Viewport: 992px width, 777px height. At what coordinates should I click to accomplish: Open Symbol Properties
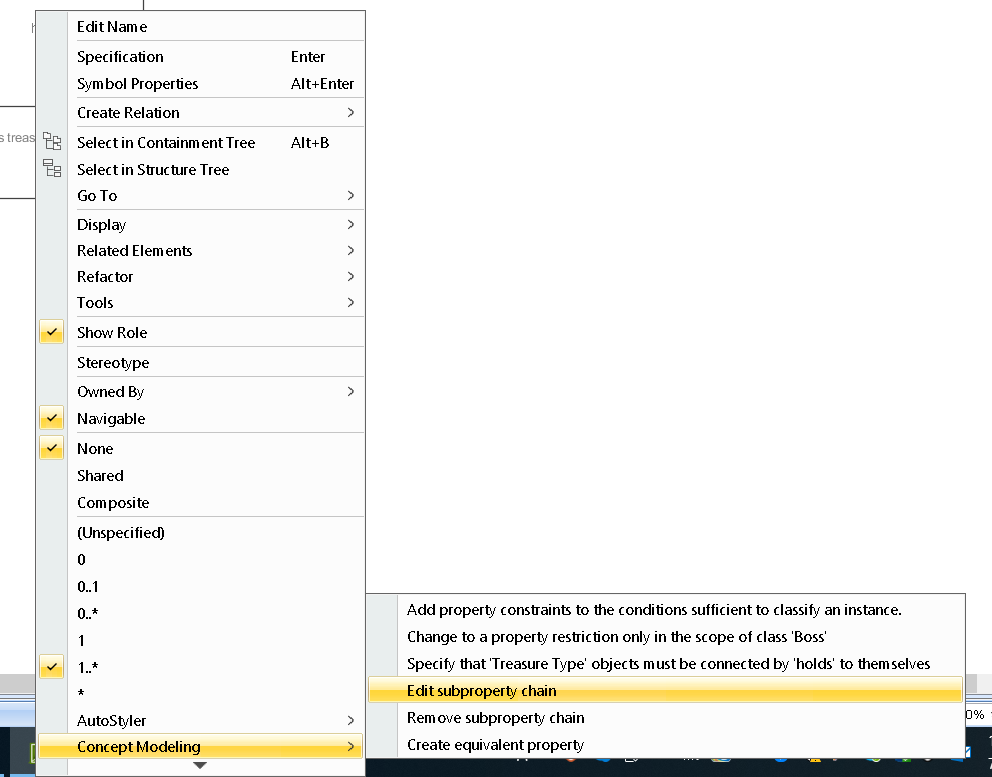tap(201, 84)
